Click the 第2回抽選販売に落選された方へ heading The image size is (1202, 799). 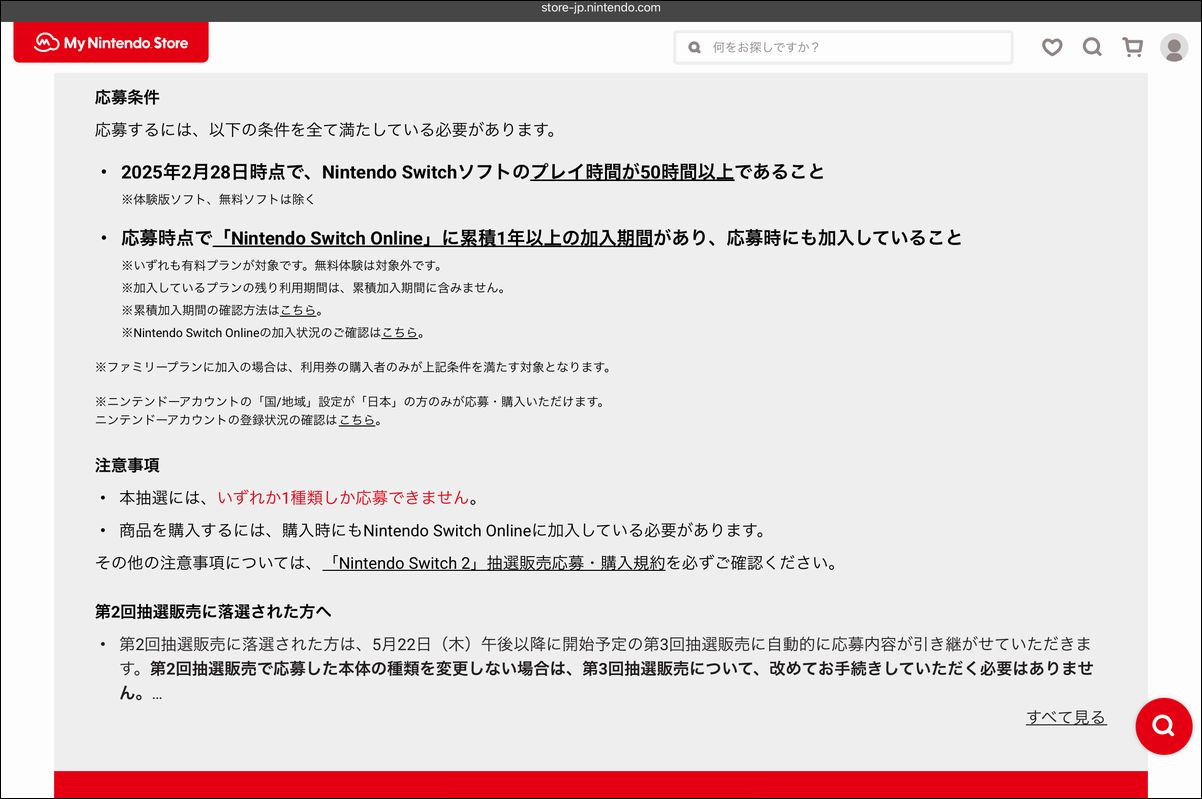coord(213,611)
